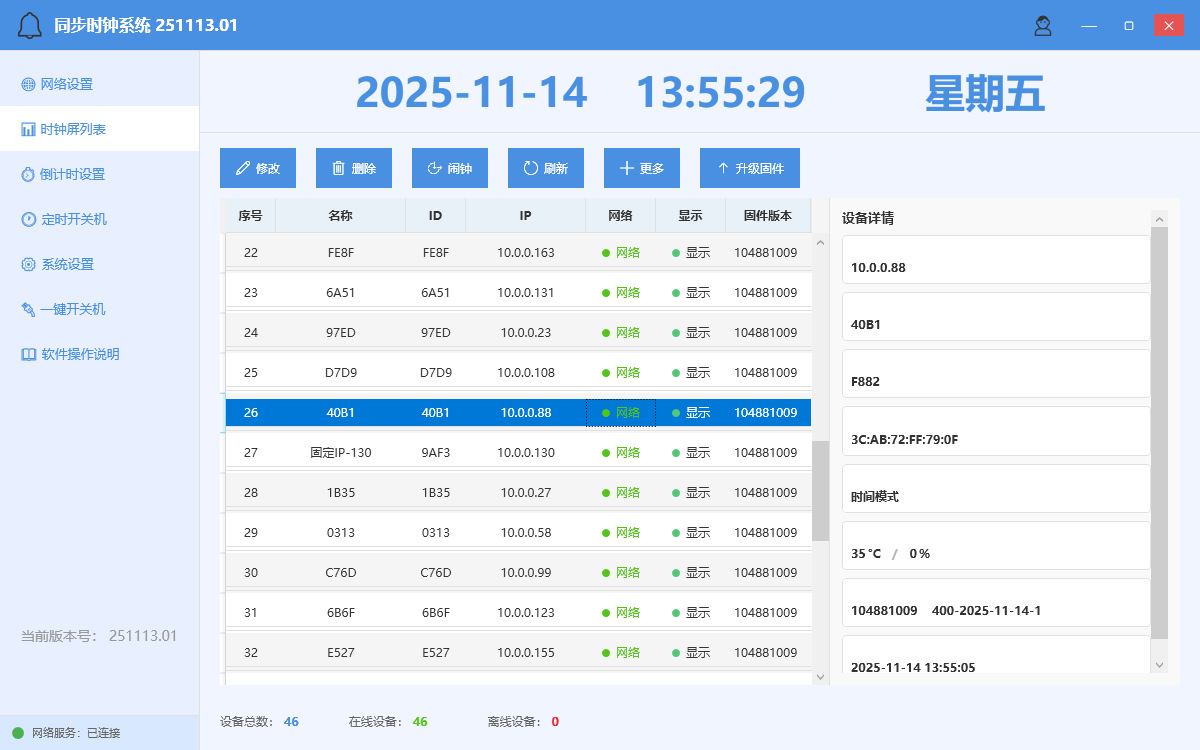The height and width of the screenshot is (750, 1200).
Task: Click the 升级固件 firmware upgrade button
Action: point(750,167)
